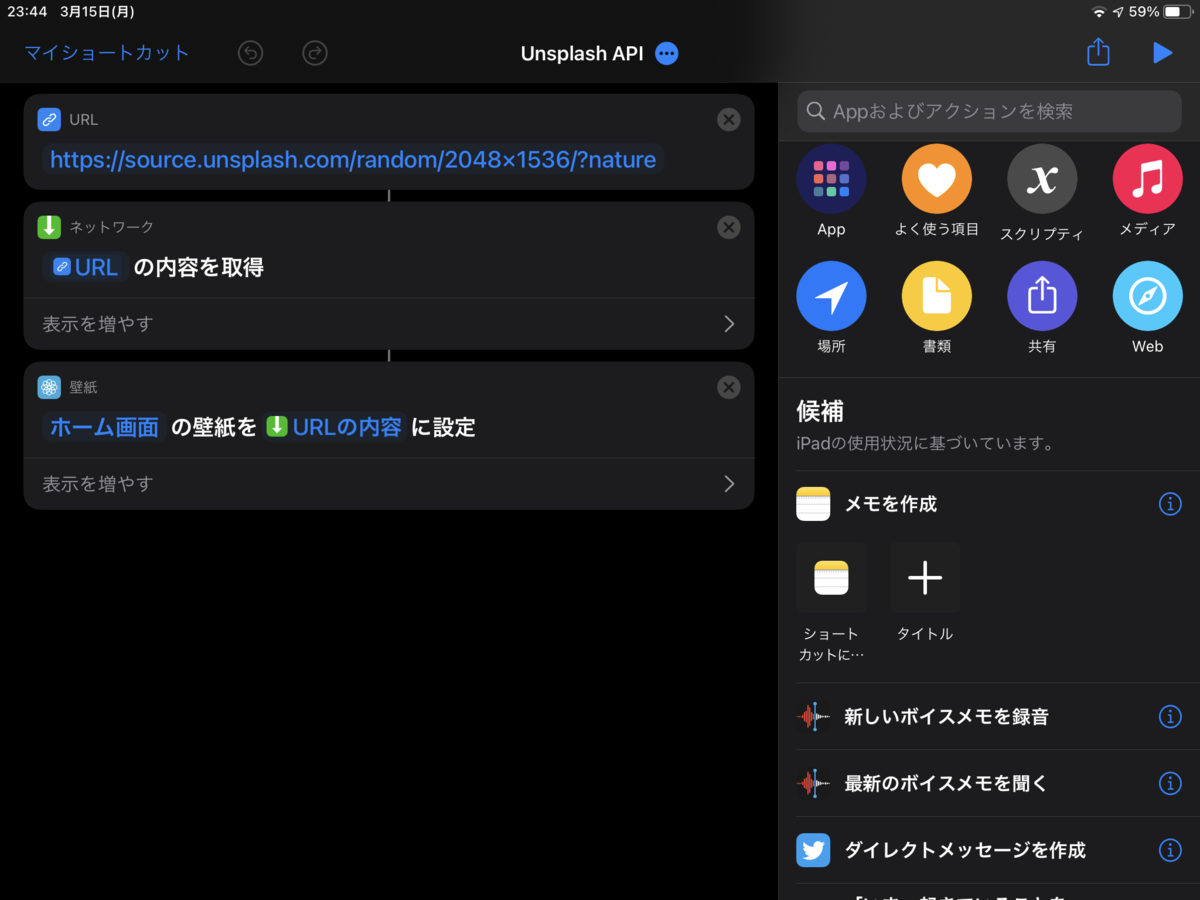Expand 表示を増やす under 壁紙 action
The height and width of the screenshot is (900, 1200).
pos(389,484)
